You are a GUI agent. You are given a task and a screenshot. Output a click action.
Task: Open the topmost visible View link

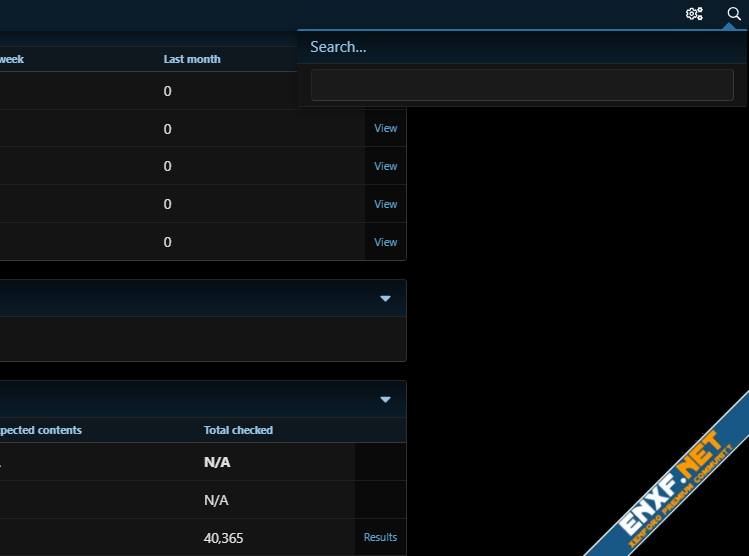click(385, 128)
